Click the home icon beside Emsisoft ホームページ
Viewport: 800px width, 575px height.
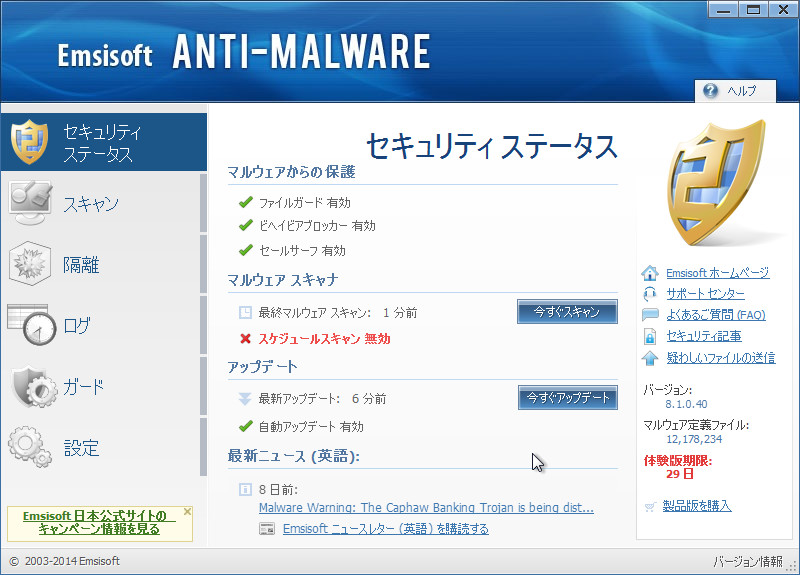point(649,273)
